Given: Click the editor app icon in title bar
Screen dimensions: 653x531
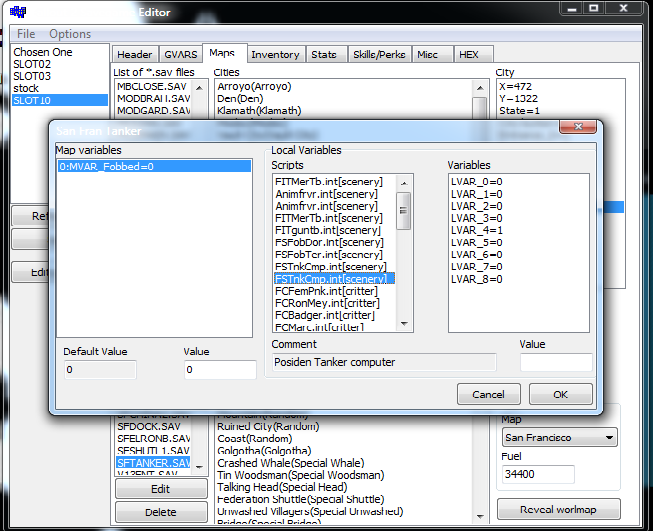Looking at the screenshot, I should tap(18, 12).
